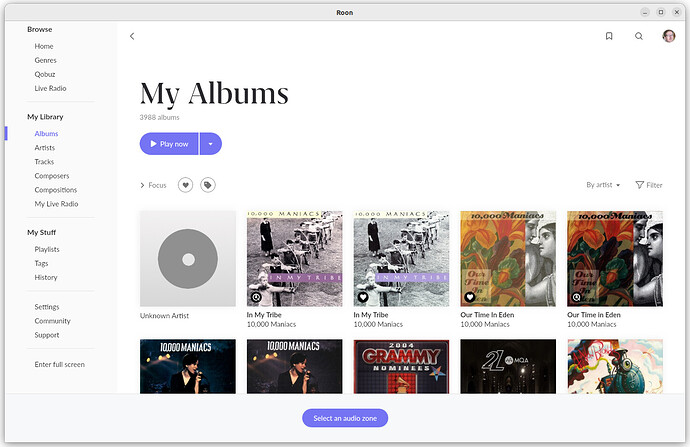The height and width of the screenshot is (447, 690).
Task: Expand the Focus panel
Action: tap(153, 185)
